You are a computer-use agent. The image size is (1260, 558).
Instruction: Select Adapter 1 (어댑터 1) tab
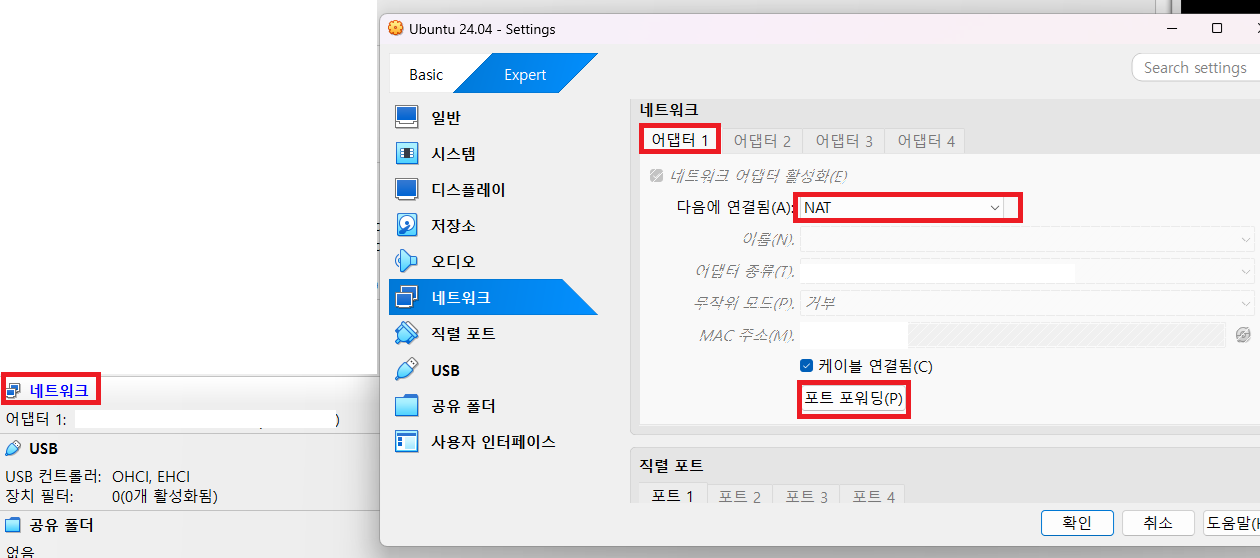coord(680,140)
